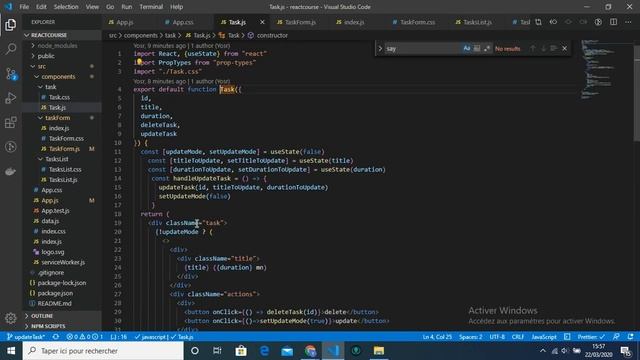640x360 pixels.
Task: Go to next match in find widget
Action: (x=543, y=49)
